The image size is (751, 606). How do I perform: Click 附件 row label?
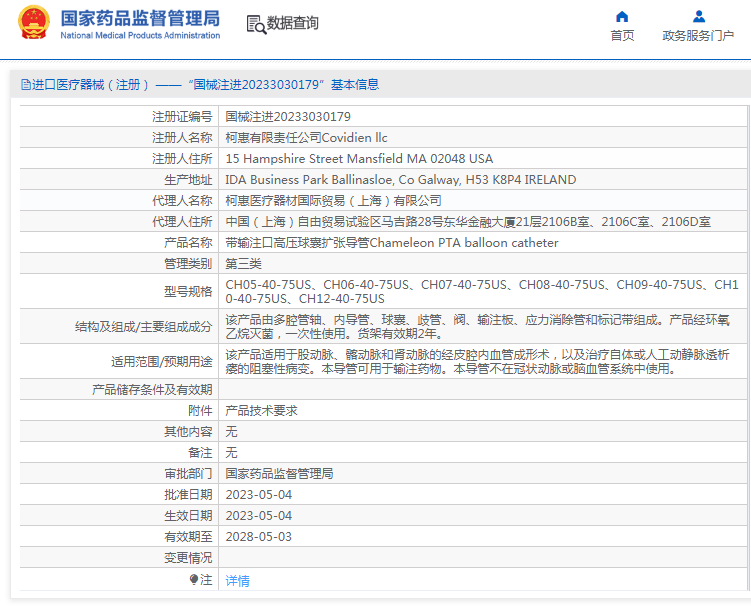pyautogui.click(x=200, y=411)
